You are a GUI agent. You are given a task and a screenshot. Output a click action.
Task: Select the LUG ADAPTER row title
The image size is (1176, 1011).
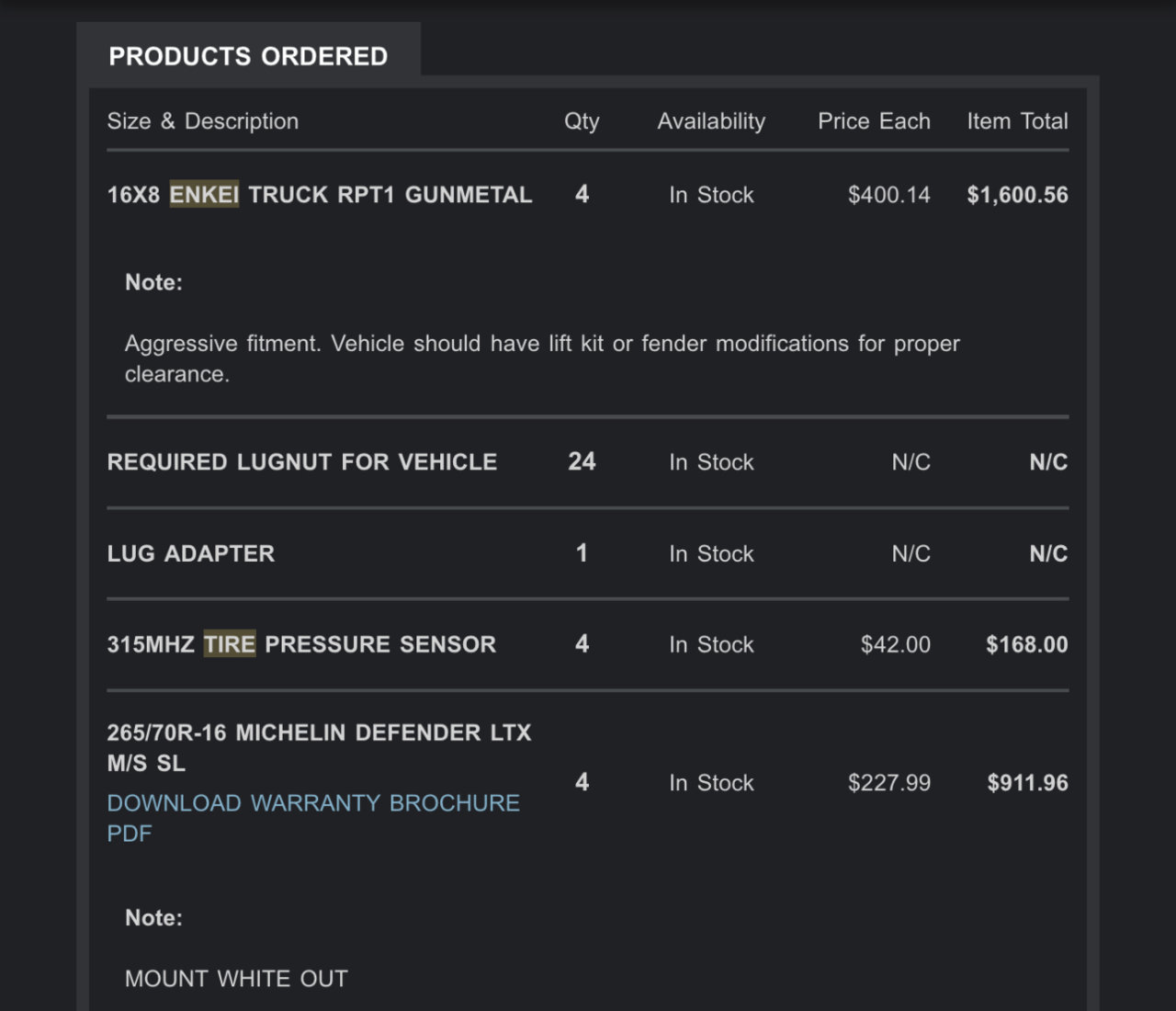click(x=191, y=553)
